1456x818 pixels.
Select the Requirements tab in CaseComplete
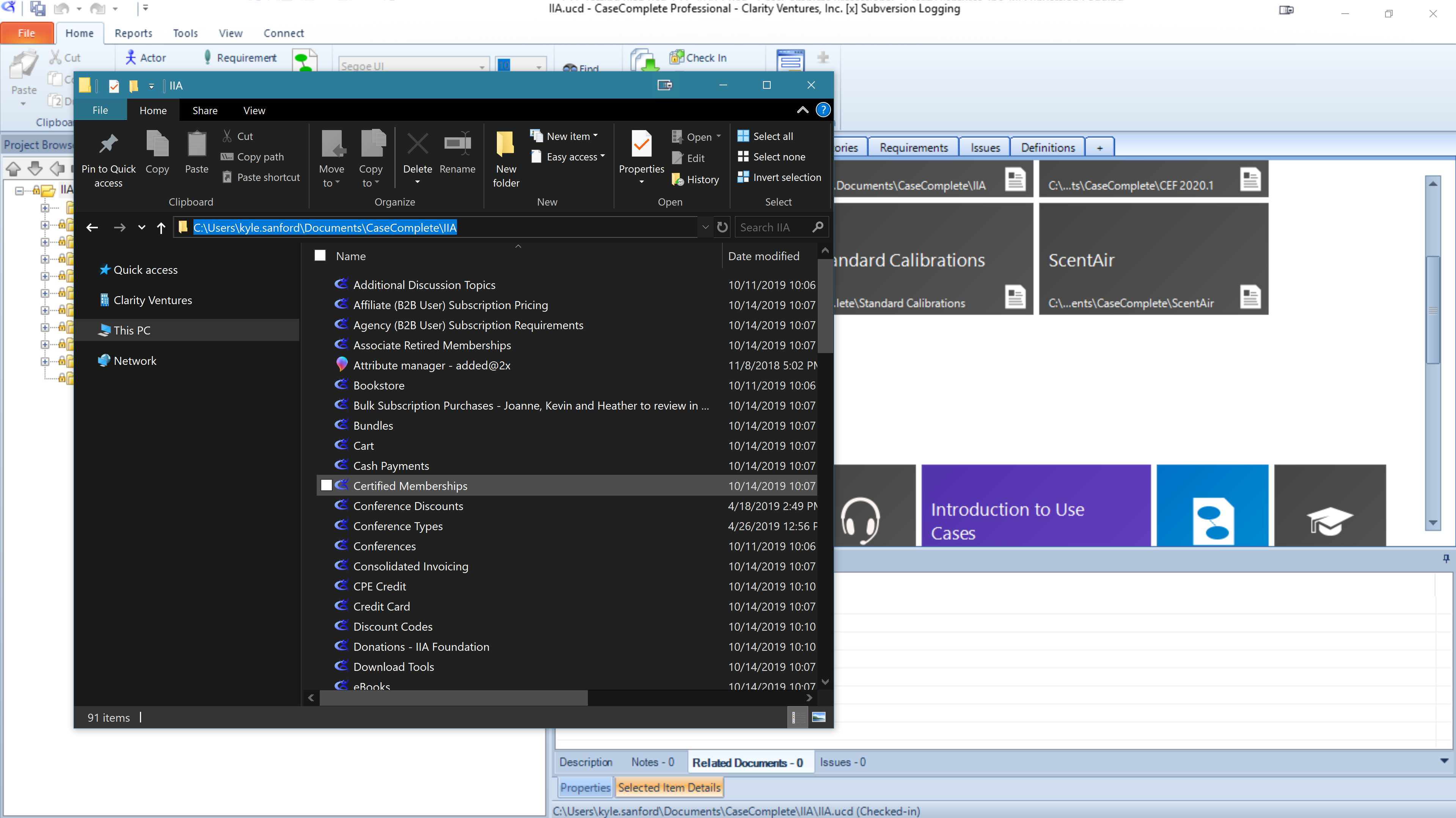pyautogui.click(x=913, y=147)
